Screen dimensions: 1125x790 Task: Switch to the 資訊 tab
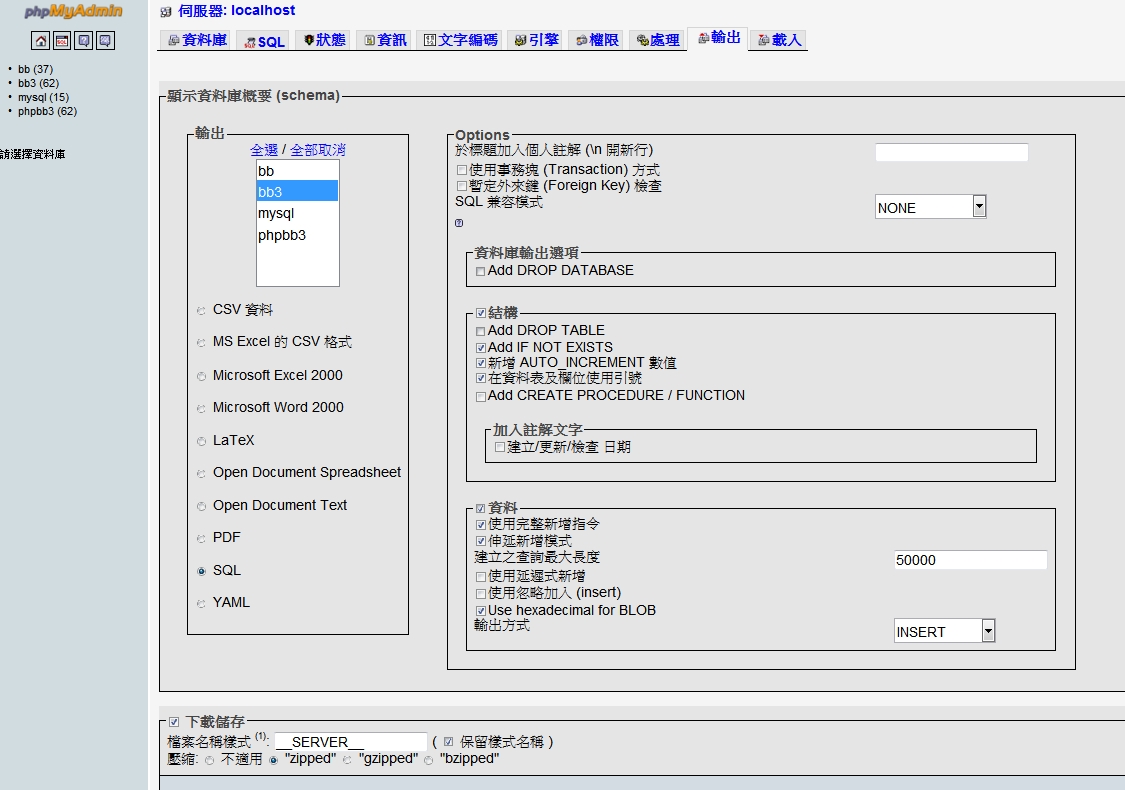385,40
